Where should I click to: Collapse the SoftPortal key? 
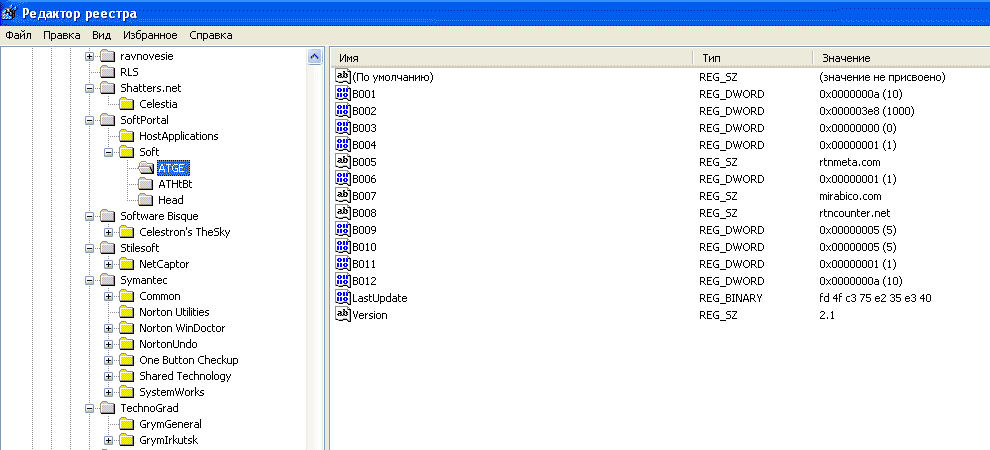point(89,120)
